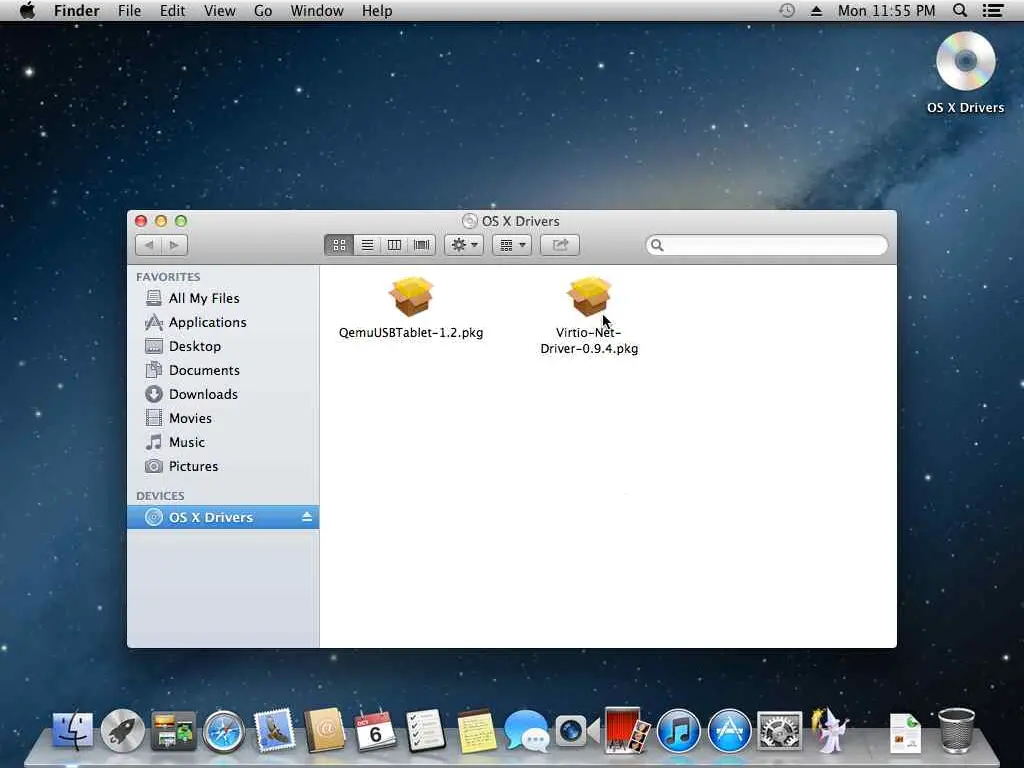Viewport: 1024px width, 768px height.
Task: Close the OS X Drivers window
Action: click(141, 221)
